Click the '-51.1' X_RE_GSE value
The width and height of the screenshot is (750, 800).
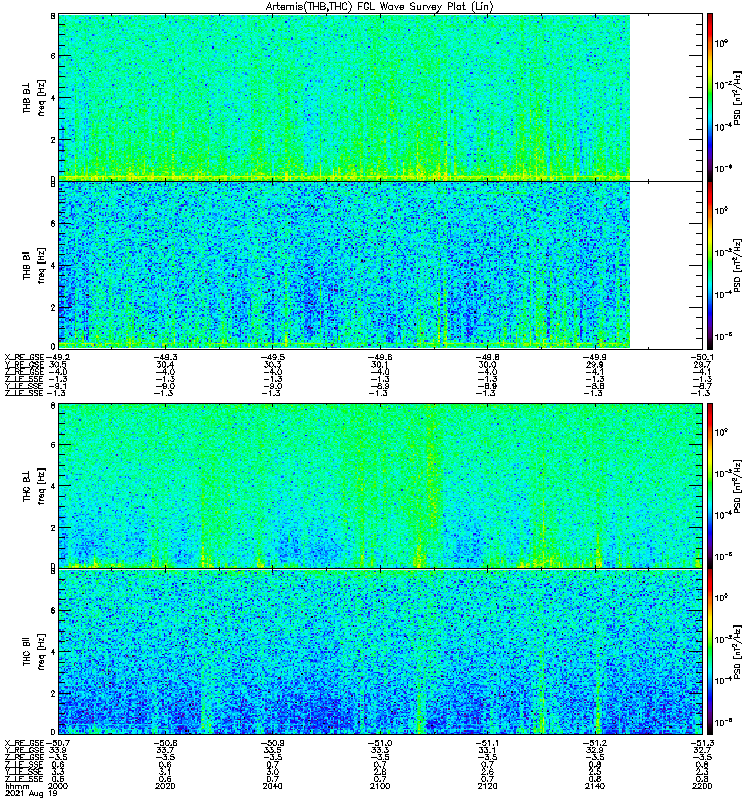point(487,743)
